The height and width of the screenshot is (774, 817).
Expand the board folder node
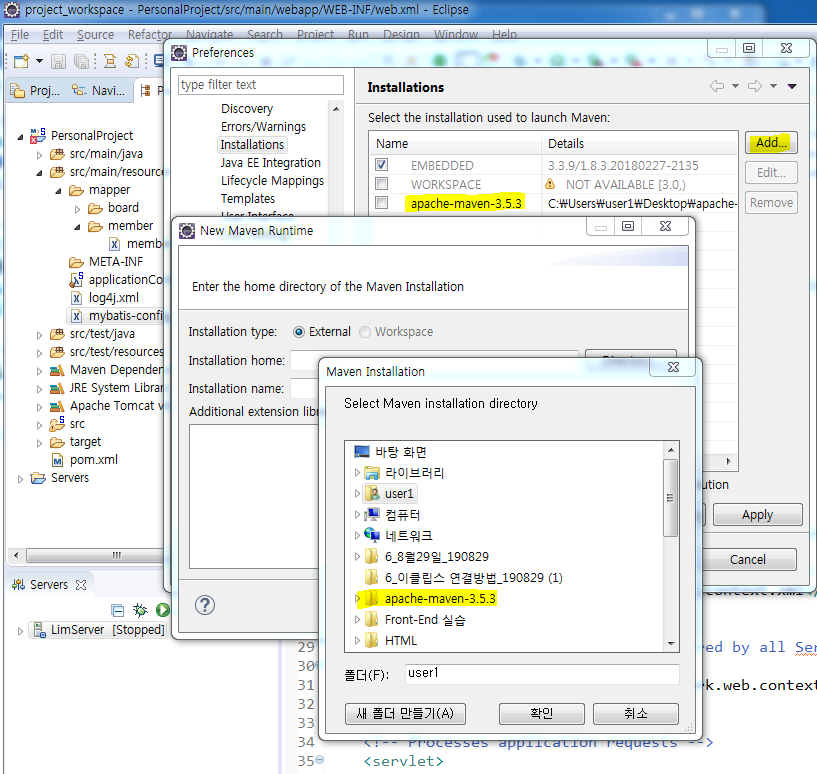[x=78, y=209]
